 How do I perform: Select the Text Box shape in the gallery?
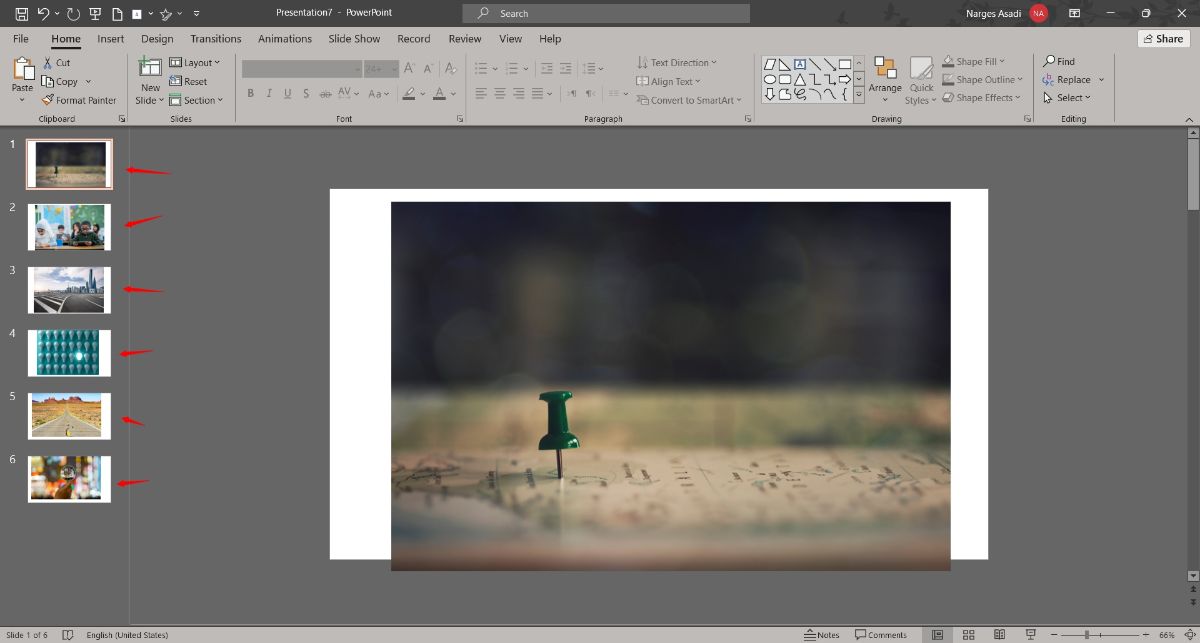click(800, 65)
